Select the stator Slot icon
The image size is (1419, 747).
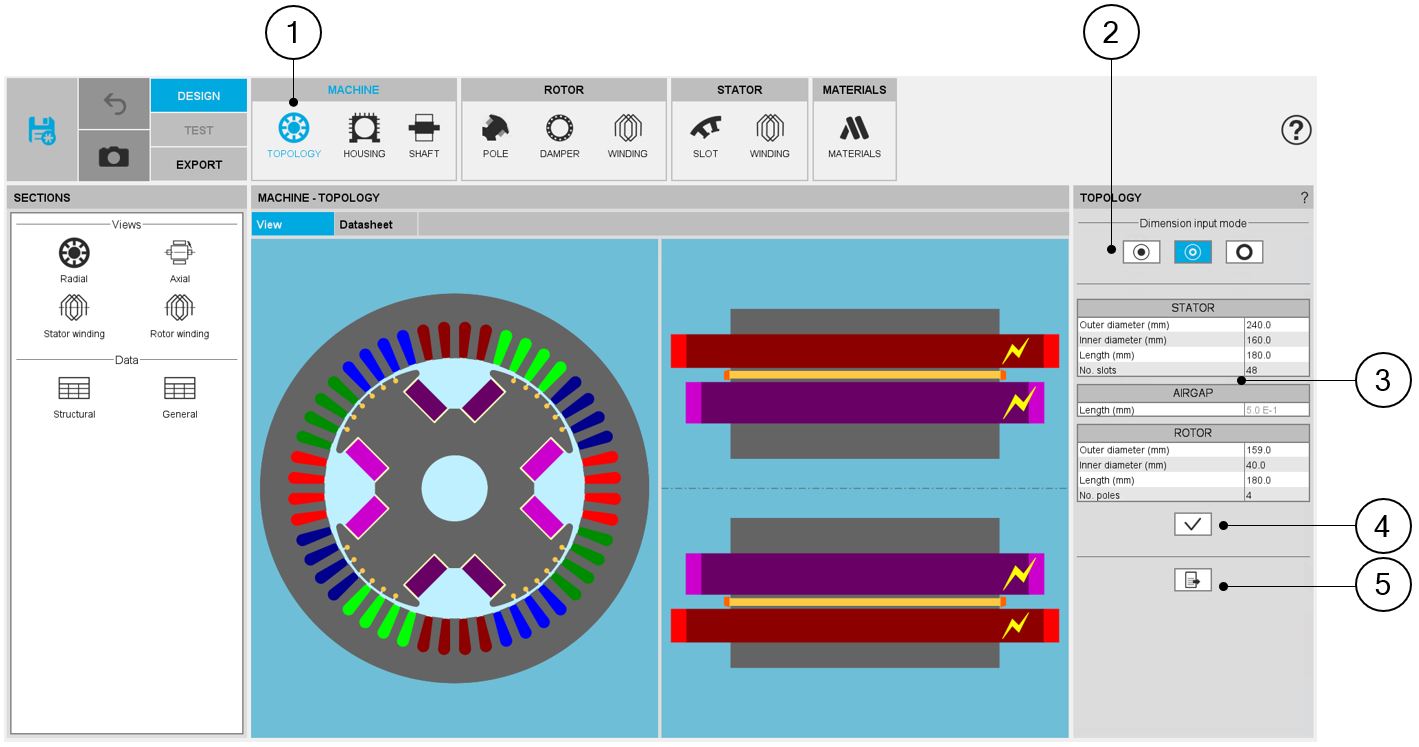click(x=705, y=130)
